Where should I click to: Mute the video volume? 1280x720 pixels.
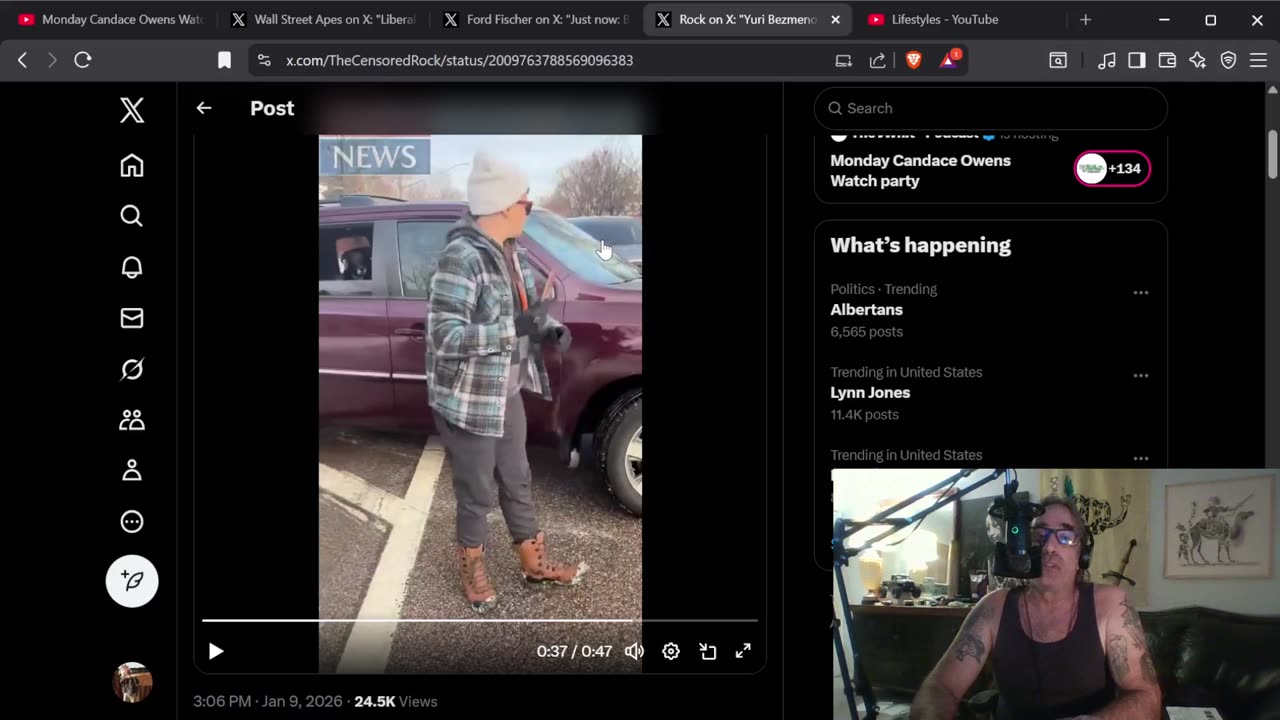[x=634, y=651]
